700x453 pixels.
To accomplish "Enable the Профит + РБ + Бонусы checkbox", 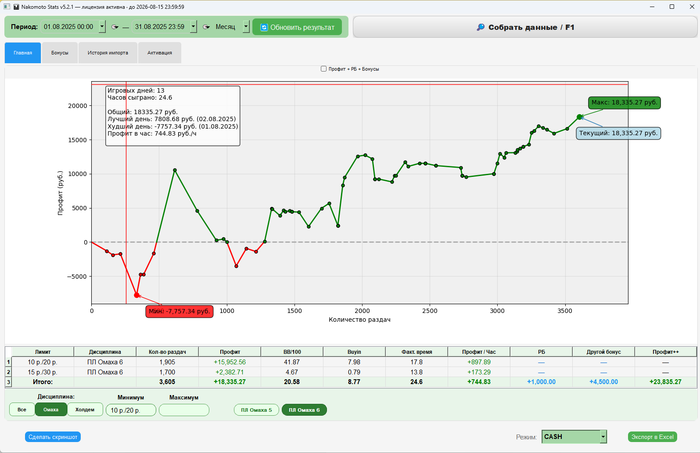I will 324,69.
